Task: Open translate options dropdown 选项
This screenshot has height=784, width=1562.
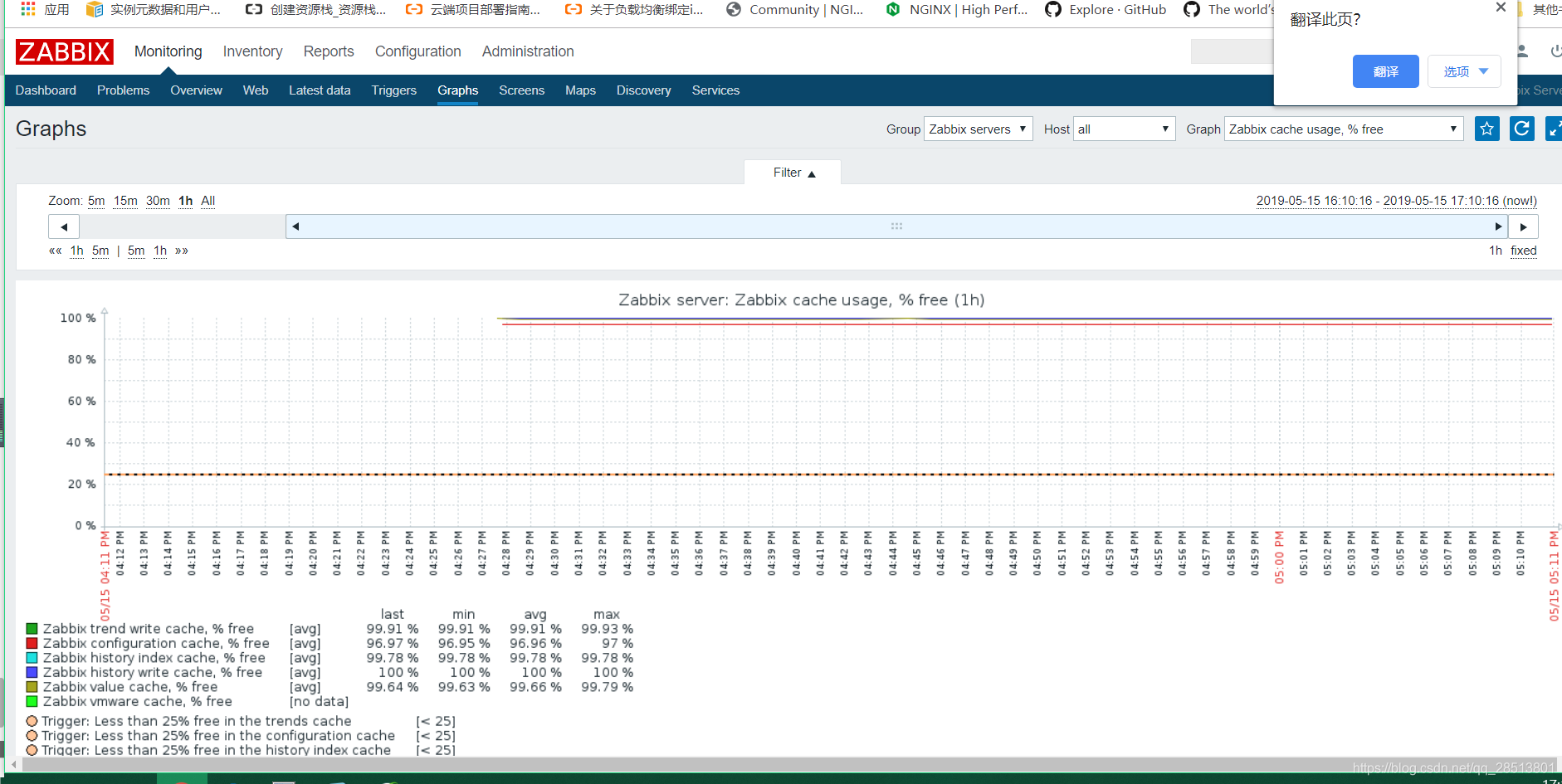Action: pyautogui.click(x=1464, y=71)
